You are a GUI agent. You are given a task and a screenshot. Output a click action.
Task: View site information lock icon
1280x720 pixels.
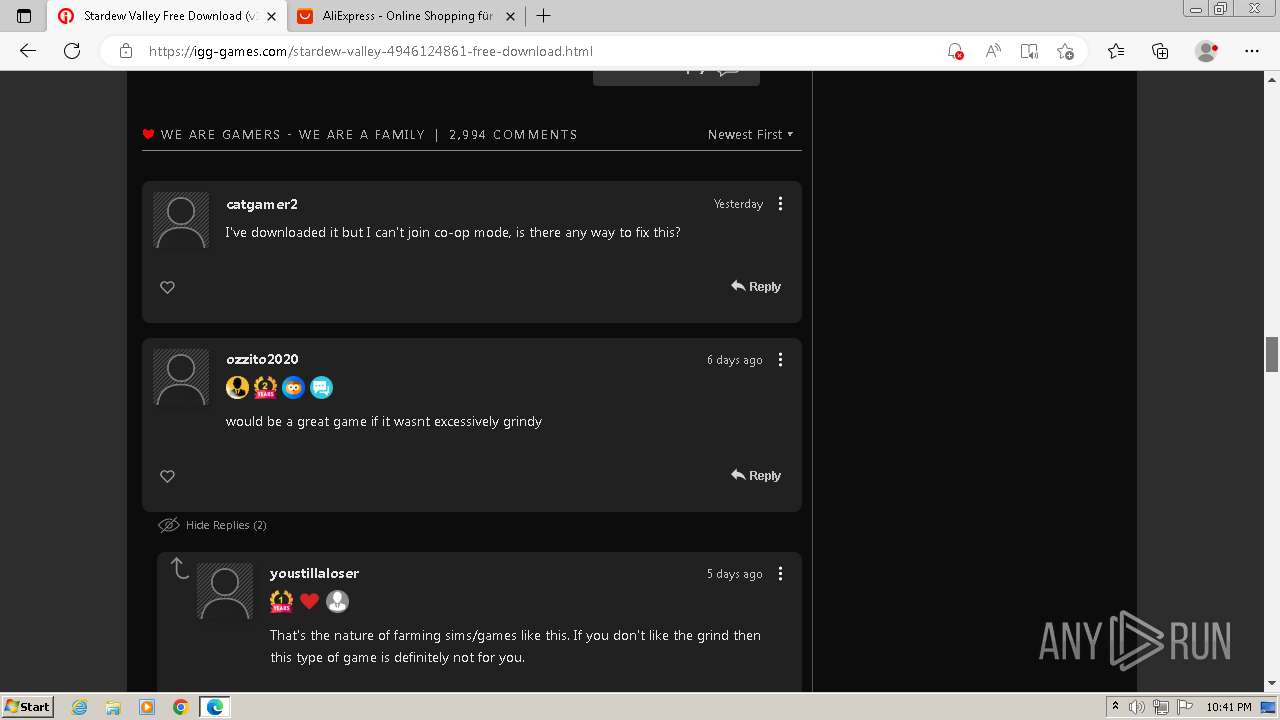126,51
